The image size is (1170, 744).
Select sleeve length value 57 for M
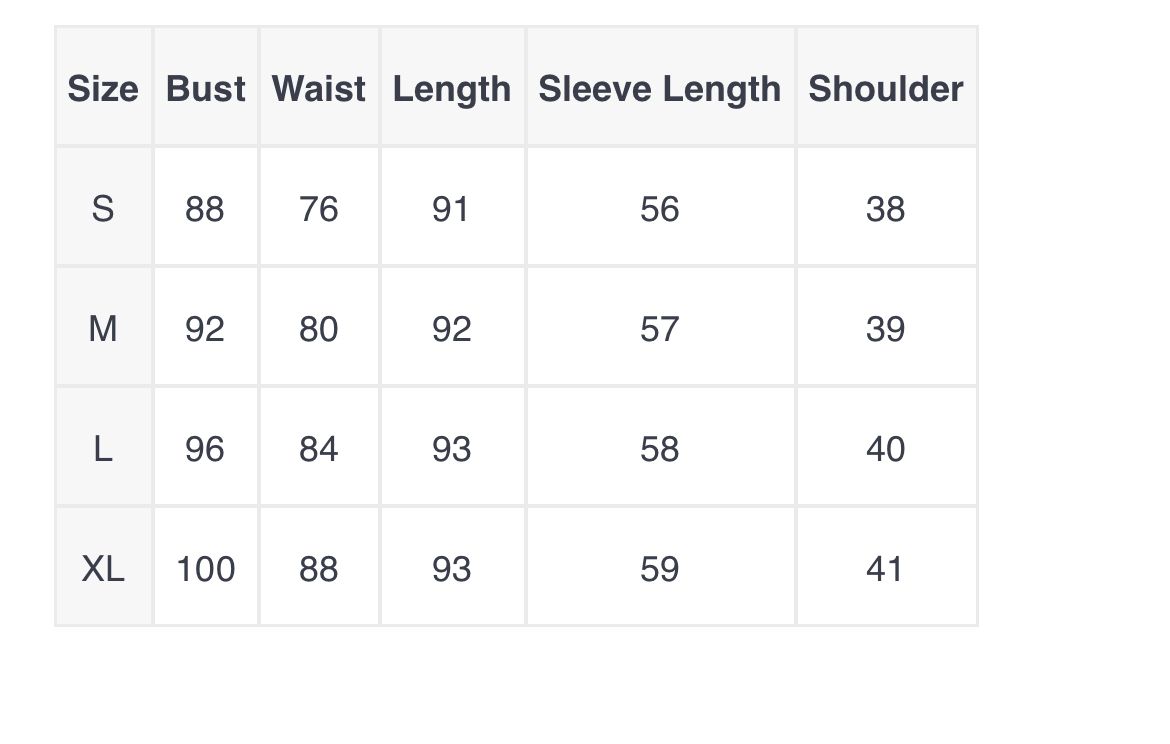coord(660,329)
